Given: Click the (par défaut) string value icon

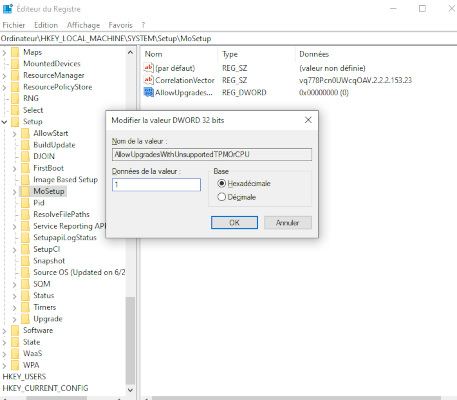Looking at the screenshot, I should (x=148, y=68).
